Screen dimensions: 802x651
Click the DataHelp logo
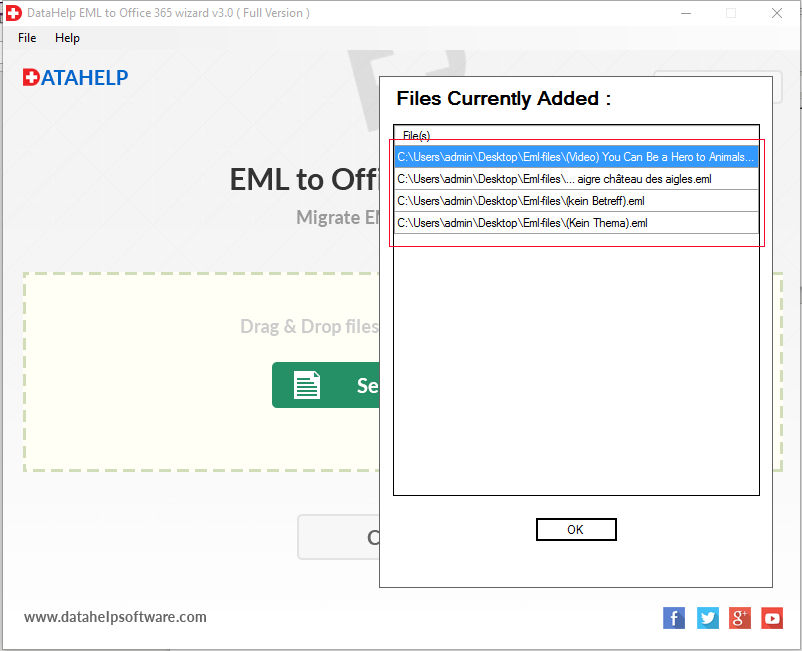(x=75, y=78)
